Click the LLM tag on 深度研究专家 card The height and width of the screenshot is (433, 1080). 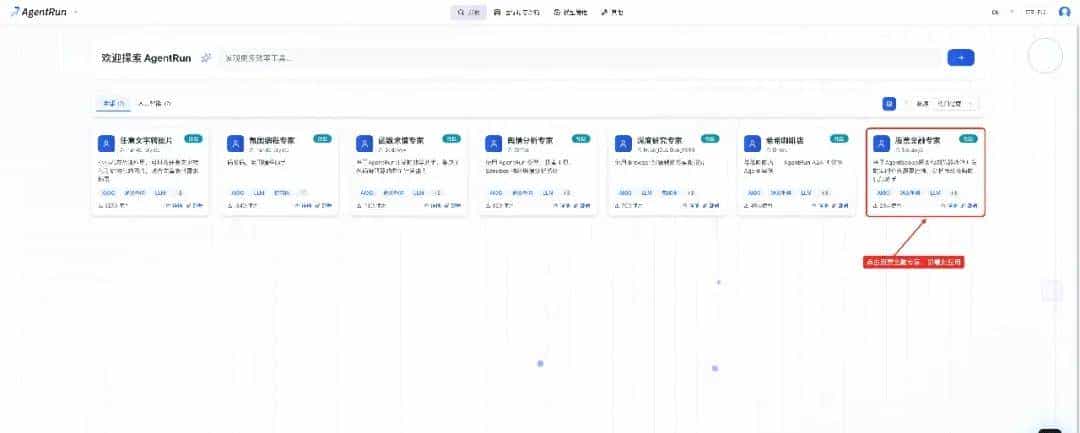tap(647, 193)
